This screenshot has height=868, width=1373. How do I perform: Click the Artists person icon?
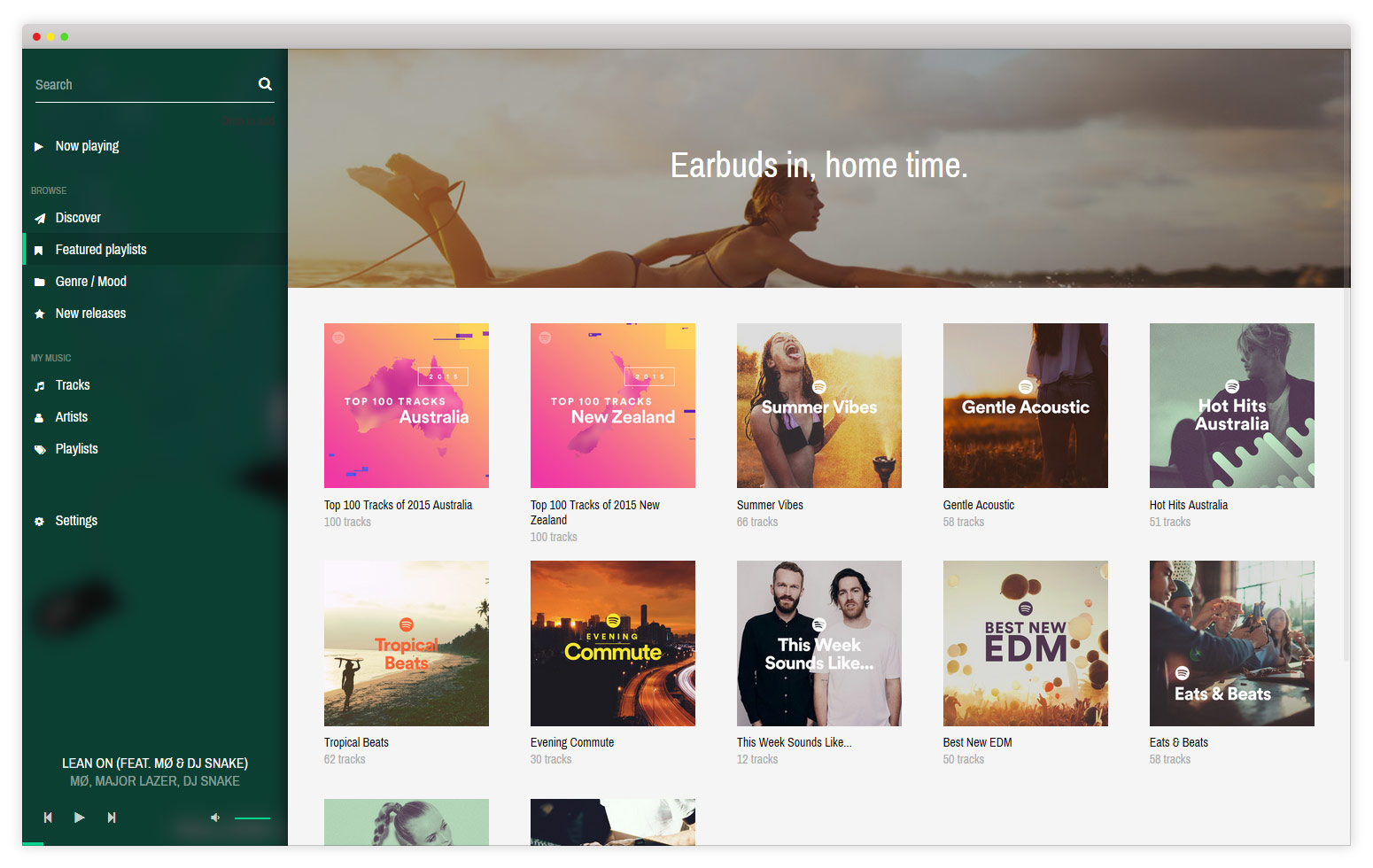pyautogui.click(x=39, y=418)
